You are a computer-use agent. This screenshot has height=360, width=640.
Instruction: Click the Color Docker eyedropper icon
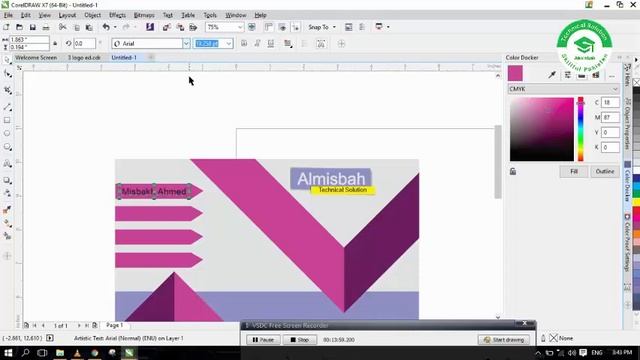(x=552, y=75)
